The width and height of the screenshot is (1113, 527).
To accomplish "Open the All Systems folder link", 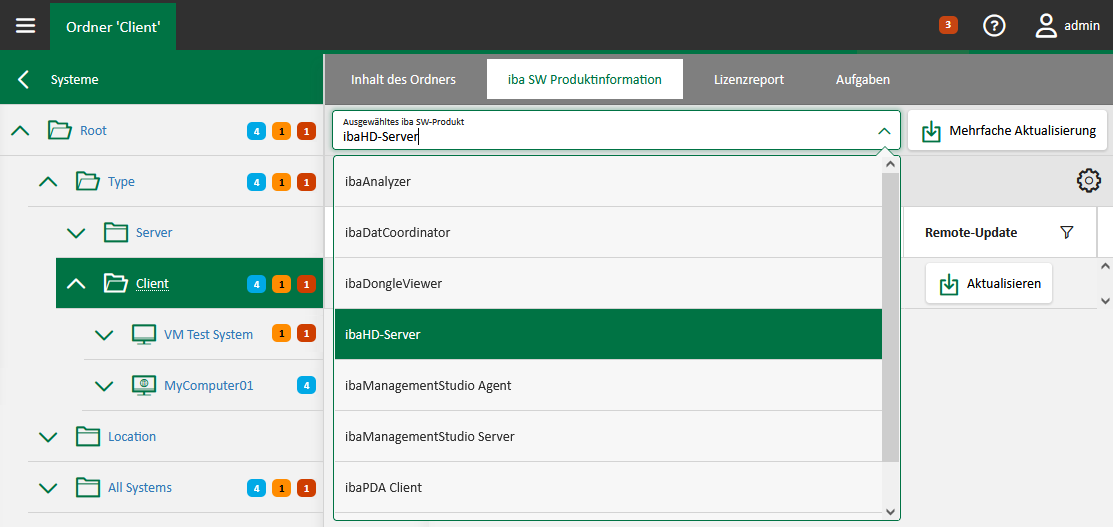I will [x=140, y=487].
